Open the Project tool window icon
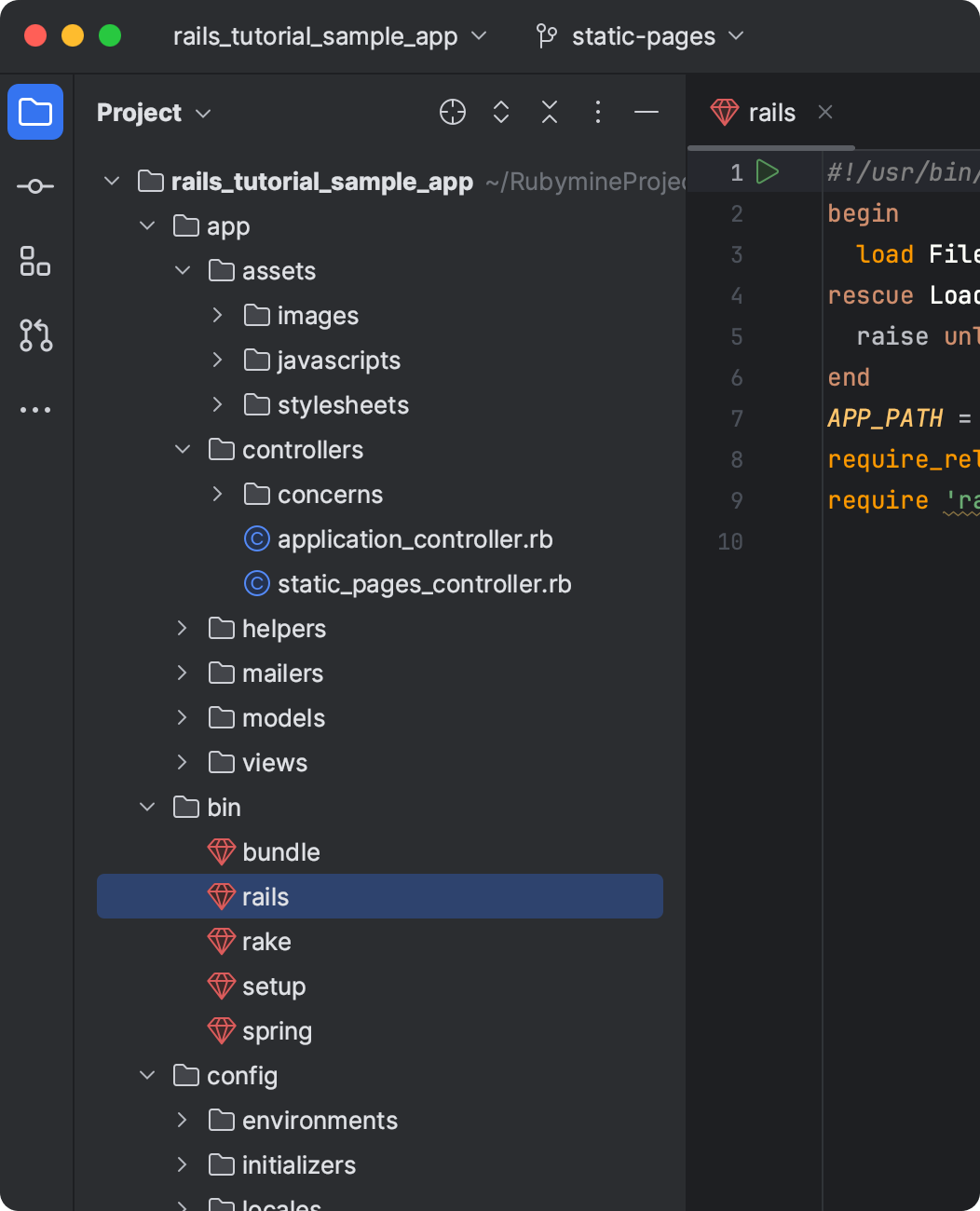Screen dimensions: 980x1211 (35, 112)
